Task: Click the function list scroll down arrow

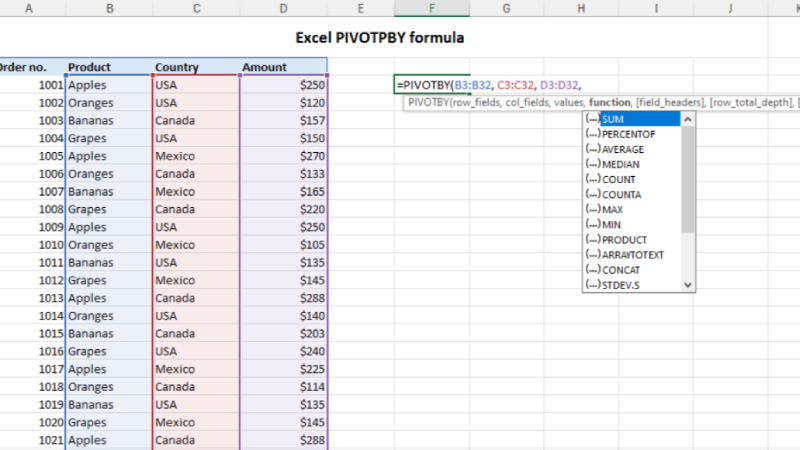Action: (x=688, y=285)
